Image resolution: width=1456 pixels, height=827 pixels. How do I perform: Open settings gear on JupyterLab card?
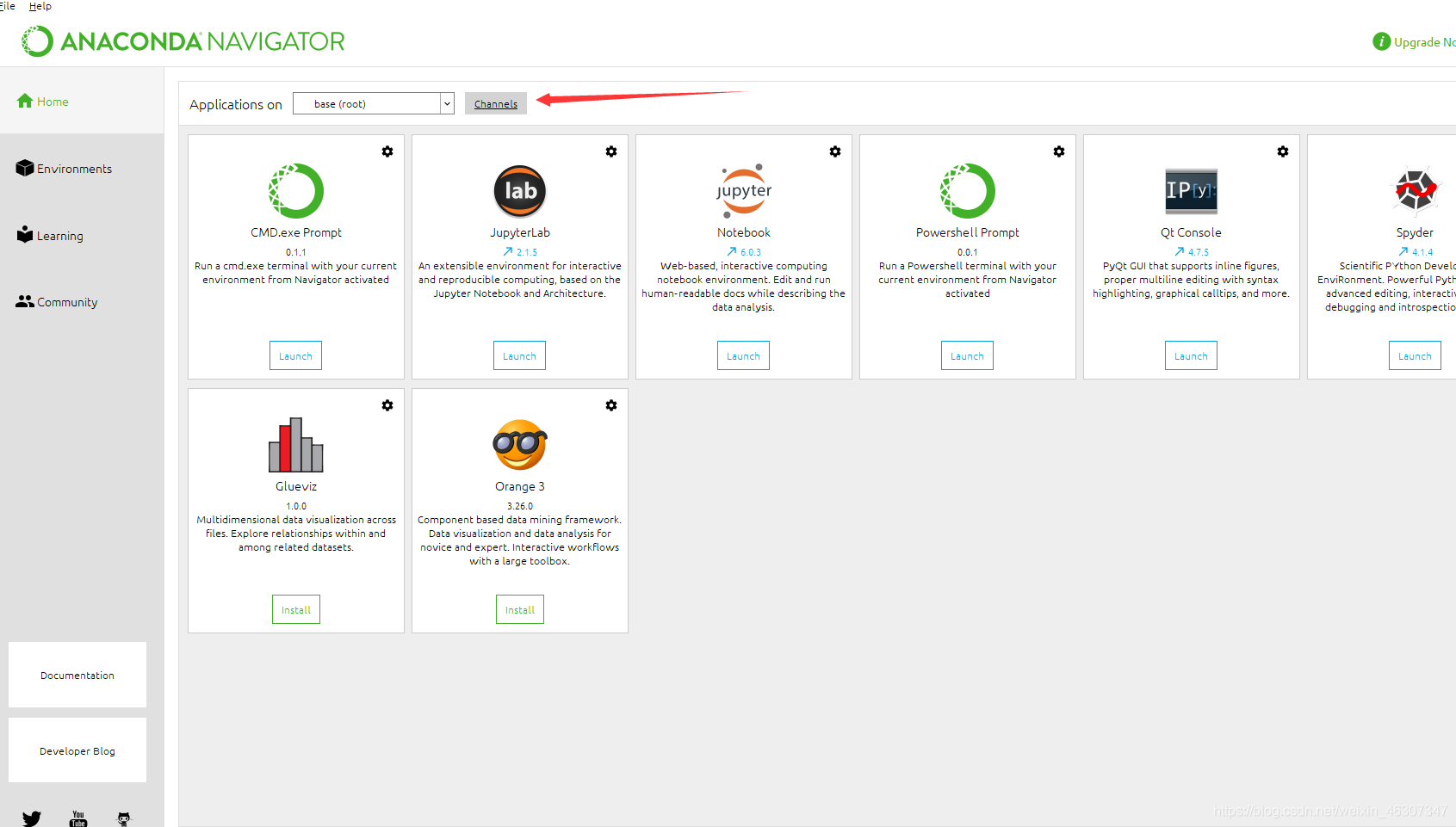[611, 151]
